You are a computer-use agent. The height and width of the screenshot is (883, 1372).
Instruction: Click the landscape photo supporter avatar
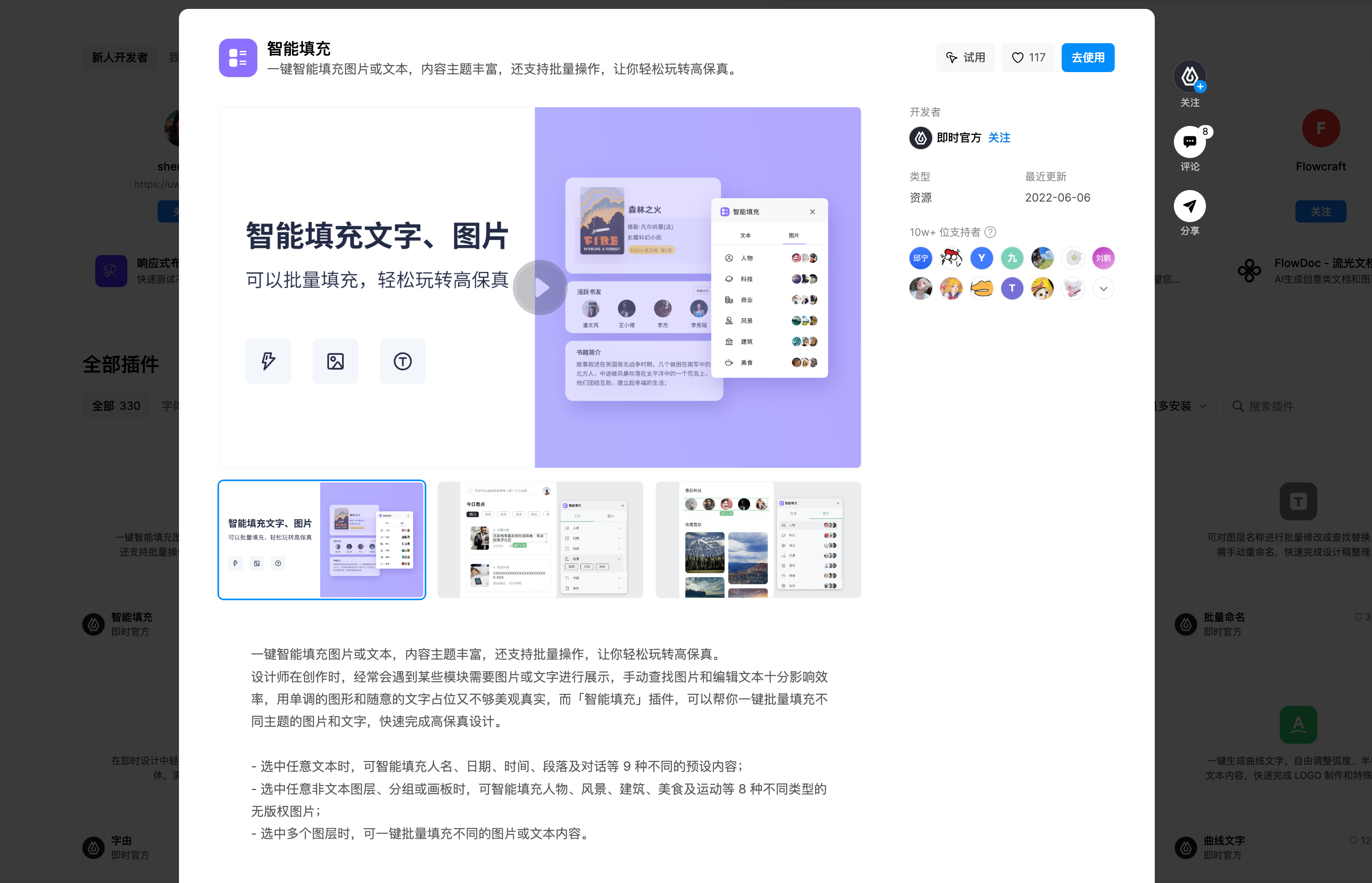click(1042, 258)
